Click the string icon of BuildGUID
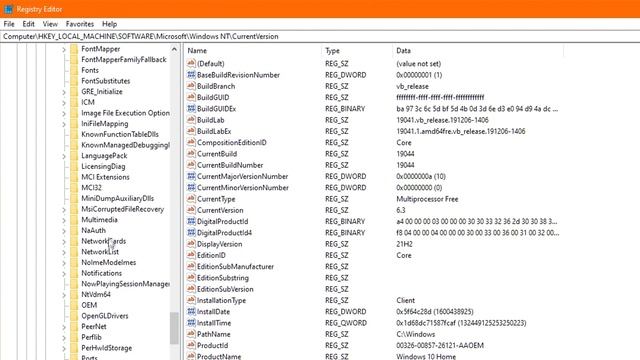The width and height of the screenshot is (640, 360). [191, 97]
